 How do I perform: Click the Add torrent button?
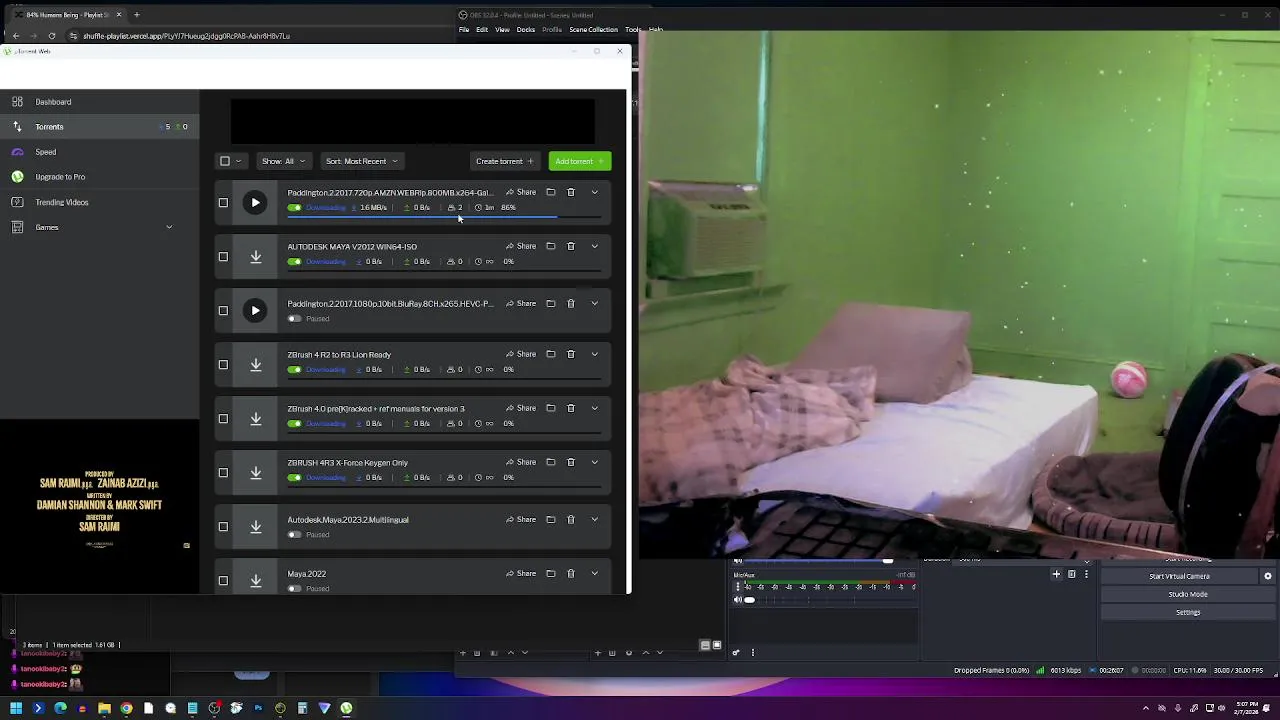579,161
